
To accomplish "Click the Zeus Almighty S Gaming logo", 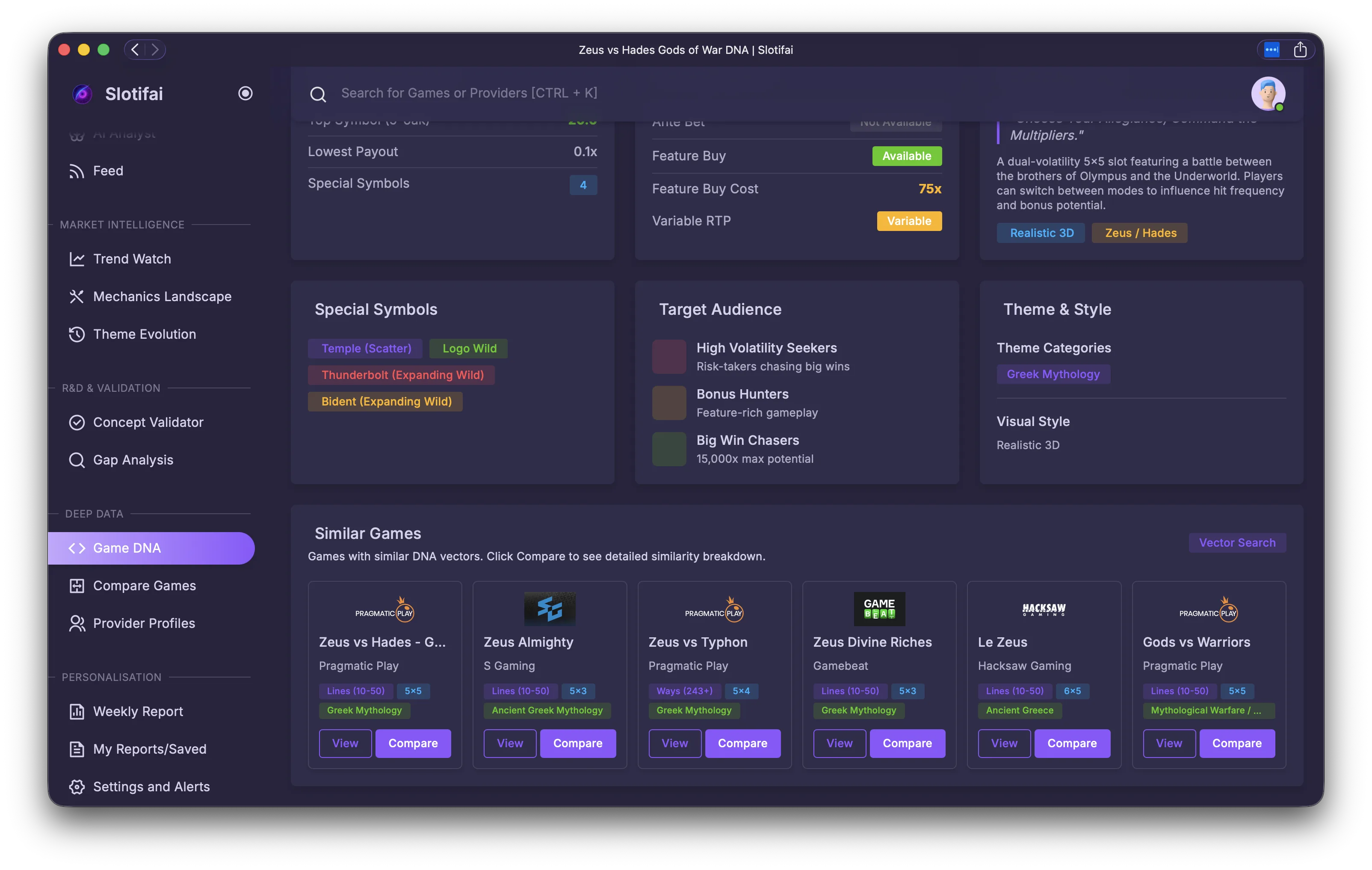I will [x=549, y=609].
